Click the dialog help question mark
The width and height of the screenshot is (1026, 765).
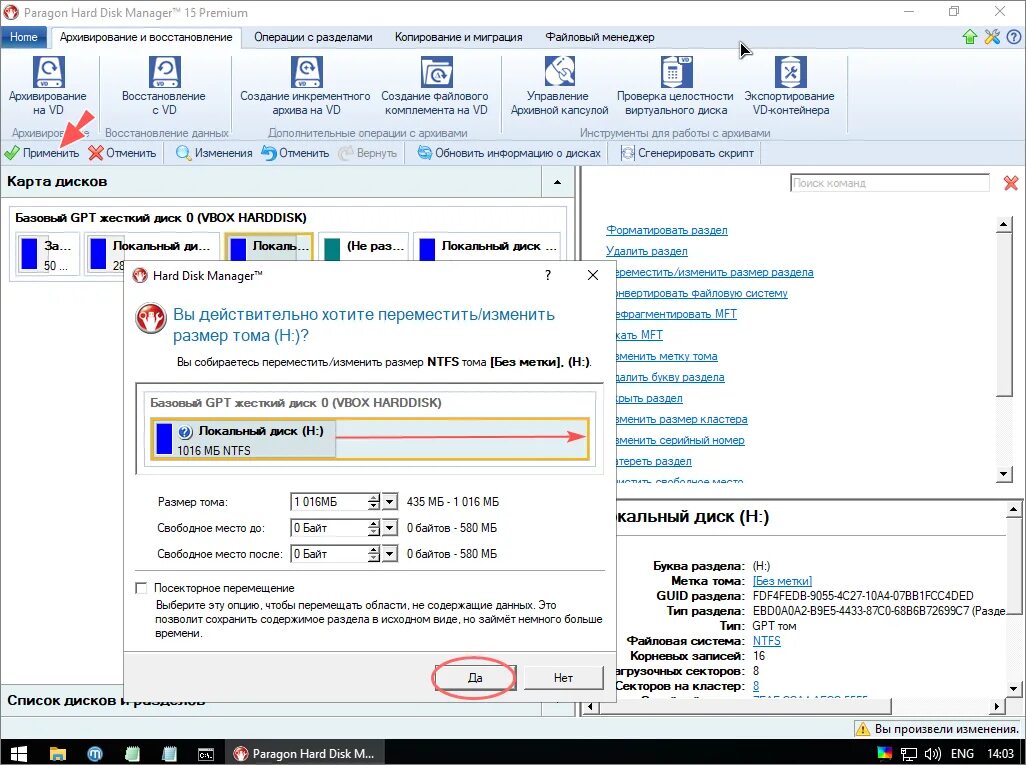tap(548, 276)
